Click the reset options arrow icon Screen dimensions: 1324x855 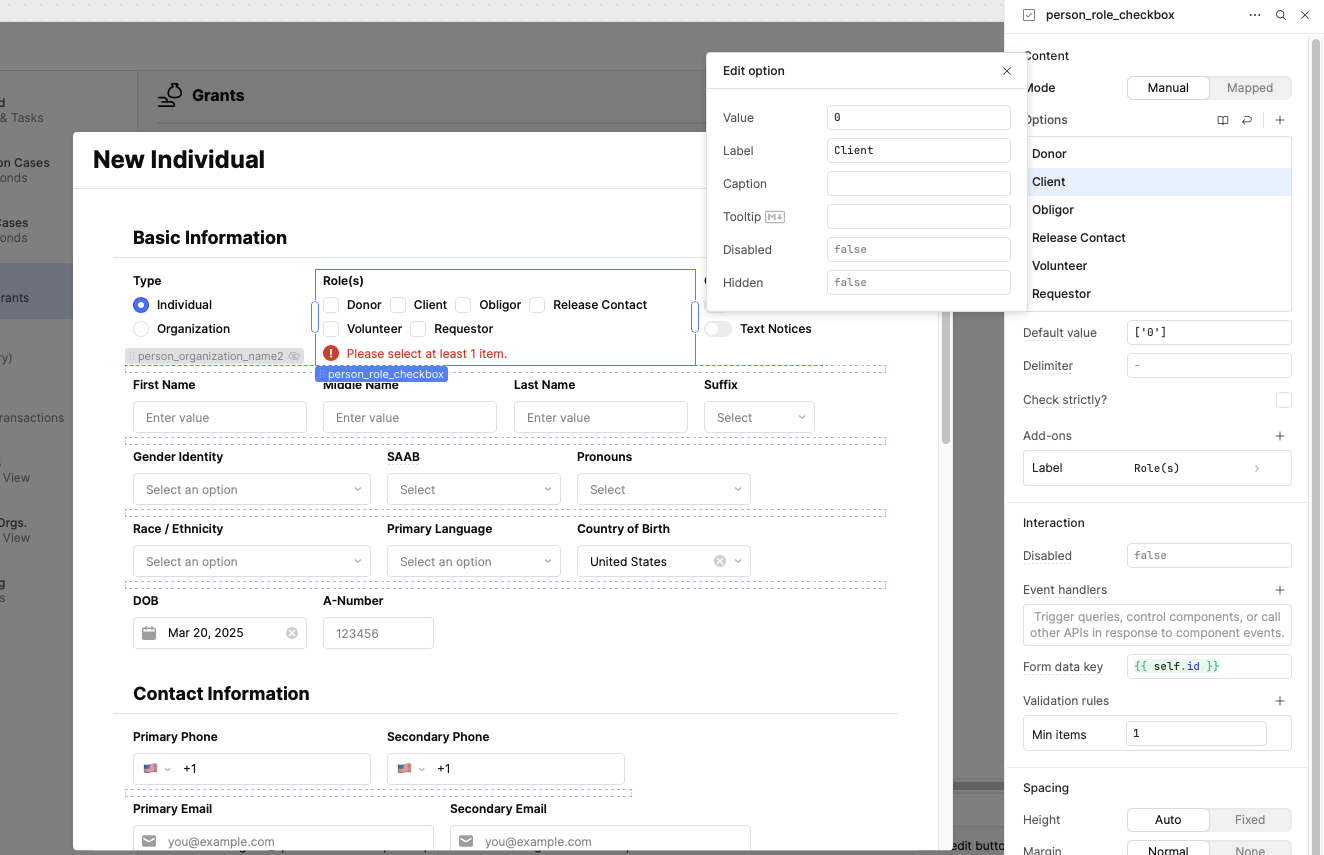click(x=1247, y=120)
